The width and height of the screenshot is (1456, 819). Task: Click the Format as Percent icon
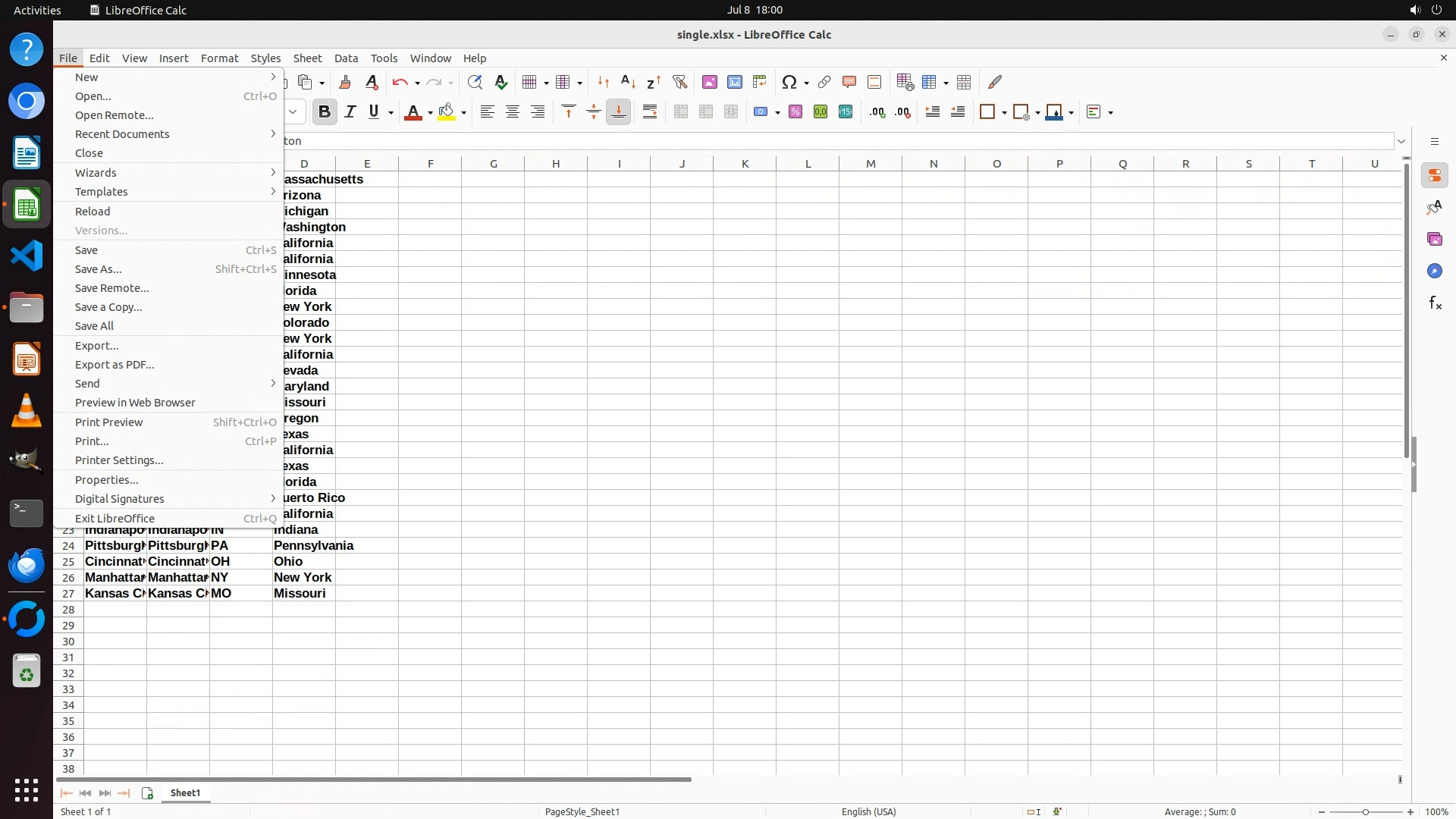tap(795, 112)
